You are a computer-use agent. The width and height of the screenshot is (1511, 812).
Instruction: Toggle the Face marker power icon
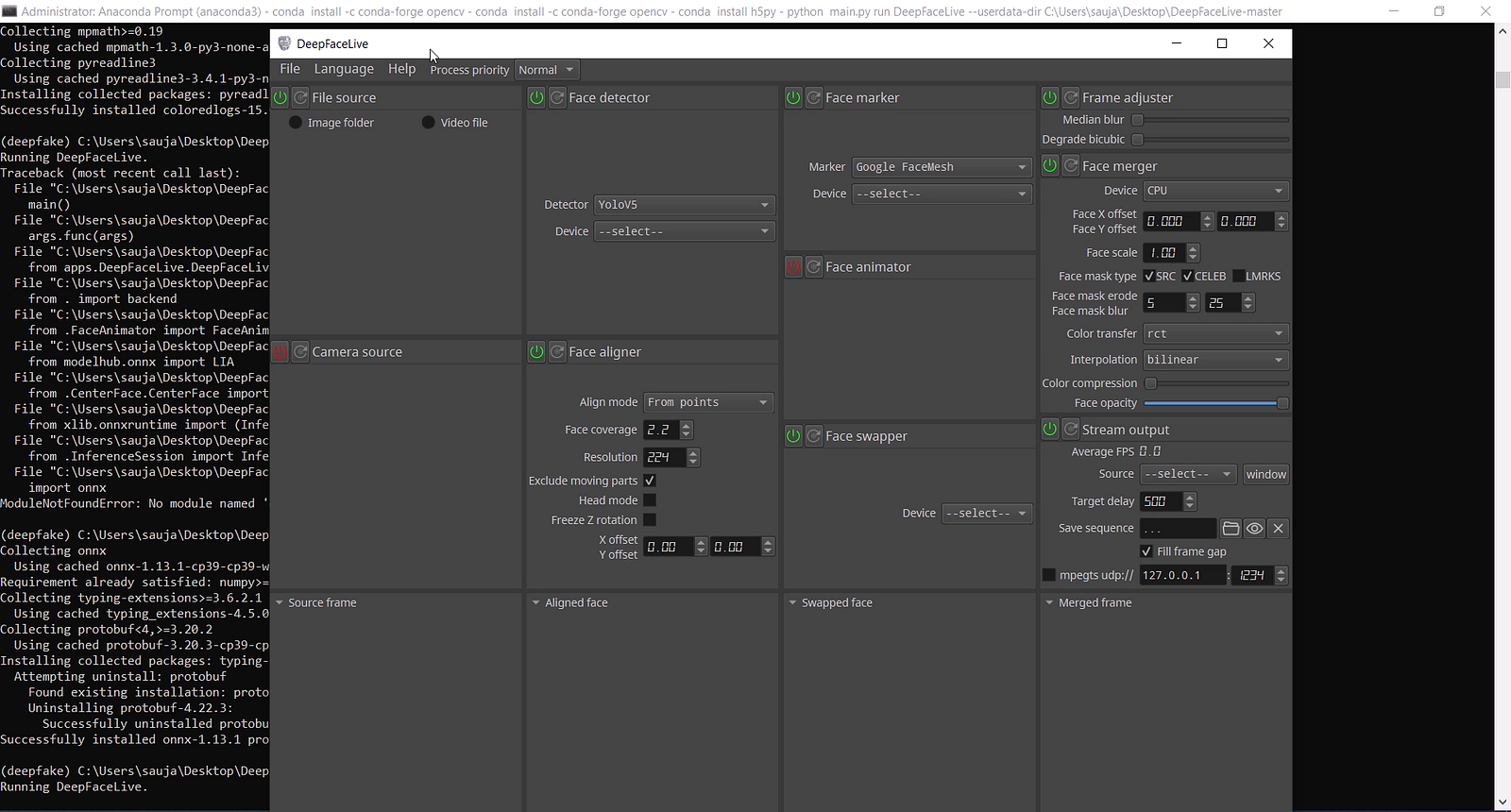(x=793, y=97)
